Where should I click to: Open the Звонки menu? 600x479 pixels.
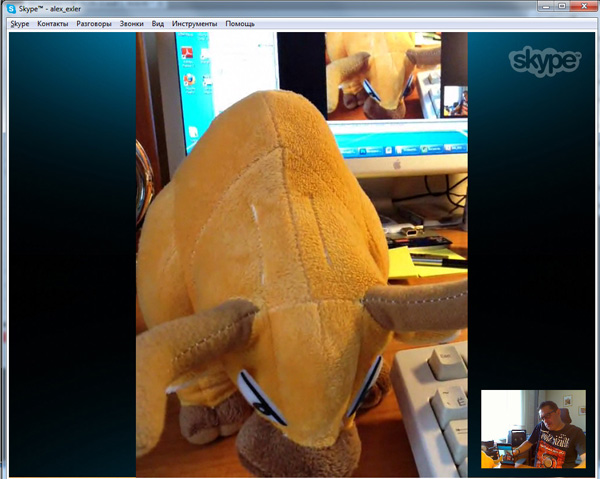[132, 23]
